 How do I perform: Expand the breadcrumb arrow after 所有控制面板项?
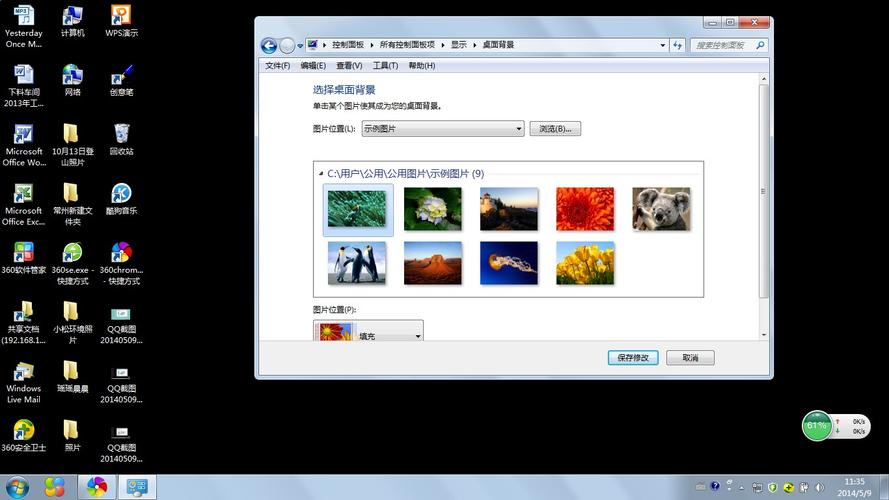[x=443, y=45]
